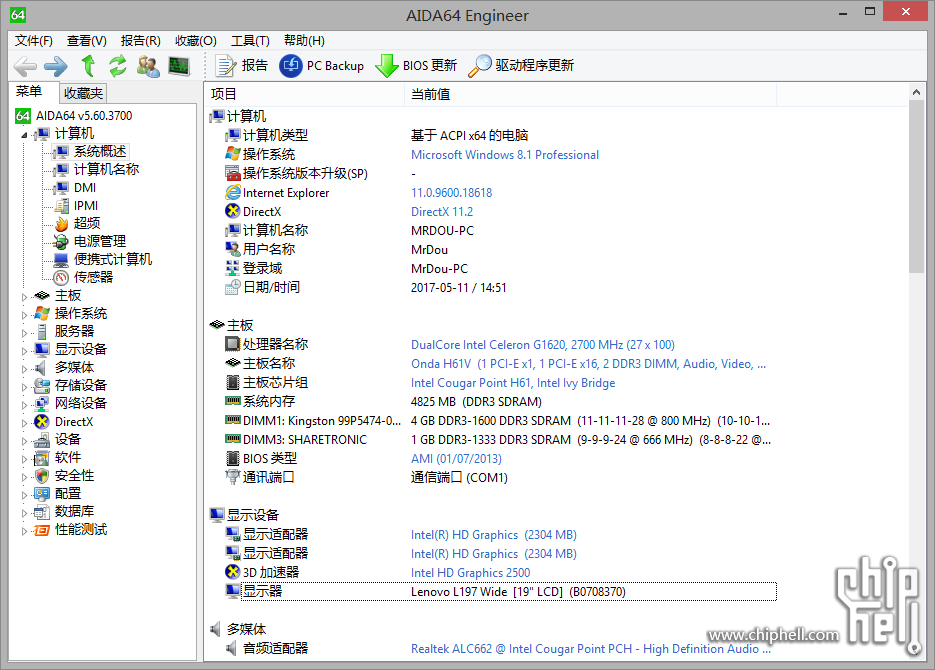Collapse the 计算机 tree node
Screen dimensions: 935x670
click(24, 135)
